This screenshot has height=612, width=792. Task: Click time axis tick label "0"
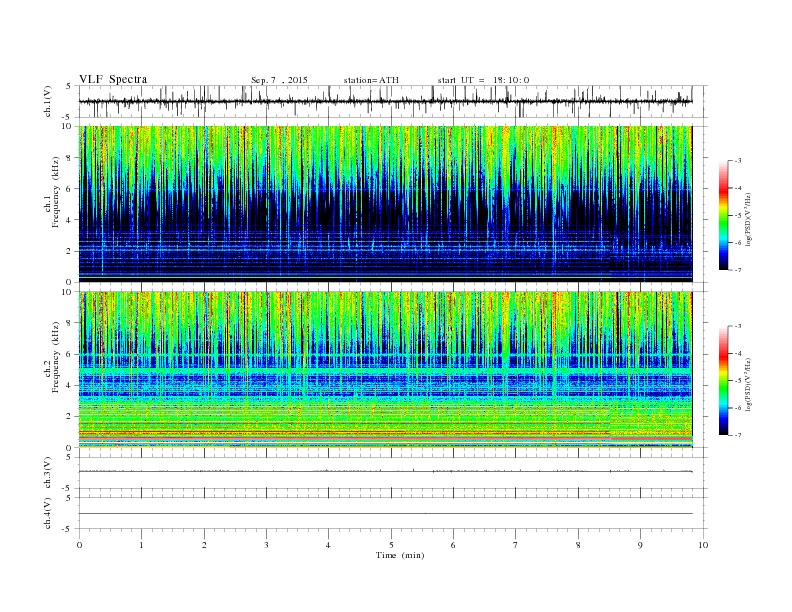[79, 545]
